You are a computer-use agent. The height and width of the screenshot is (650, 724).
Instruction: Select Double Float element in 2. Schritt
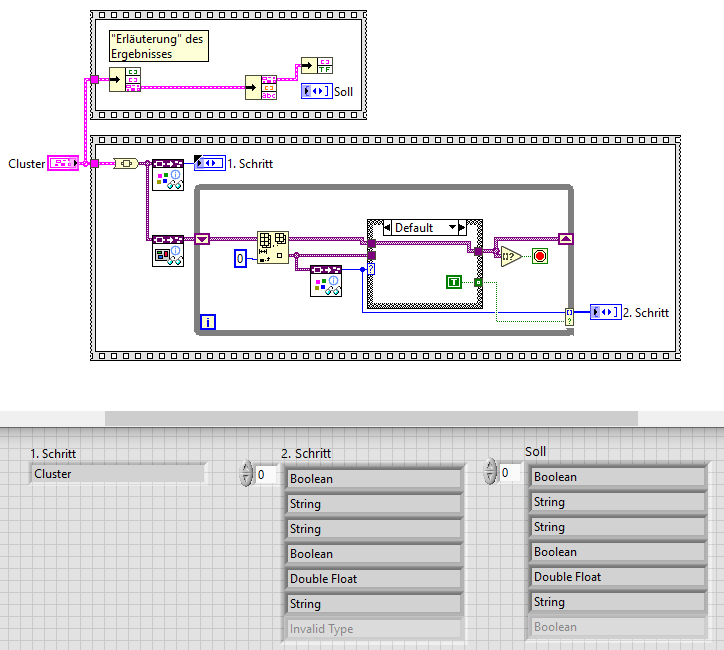[374, 578]
